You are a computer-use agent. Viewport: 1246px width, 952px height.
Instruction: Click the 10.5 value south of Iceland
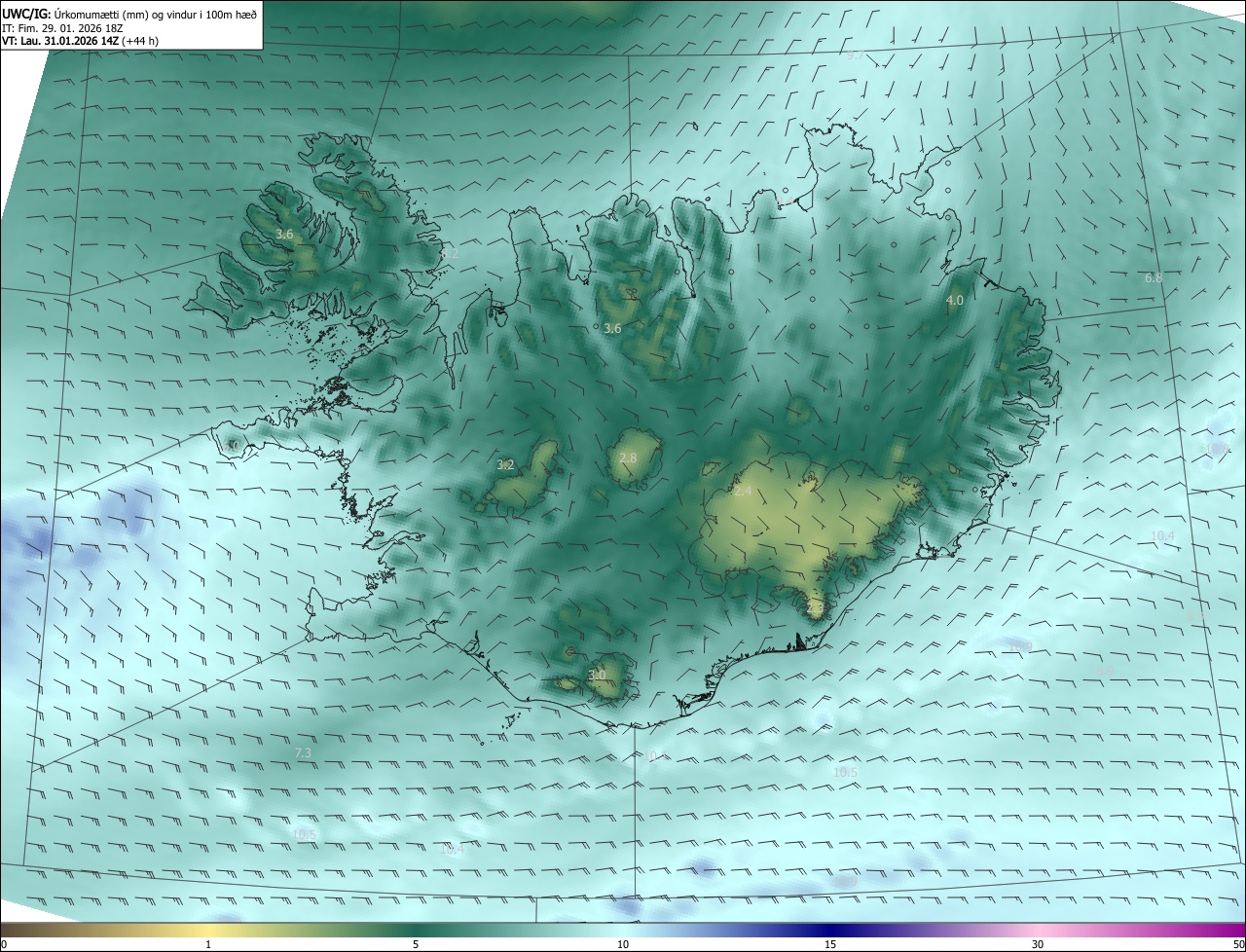[845, 773]
